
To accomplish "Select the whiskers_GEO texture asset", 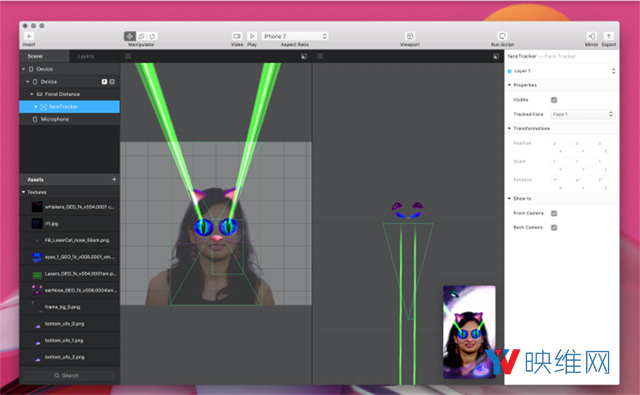I will tap(69, 207).
